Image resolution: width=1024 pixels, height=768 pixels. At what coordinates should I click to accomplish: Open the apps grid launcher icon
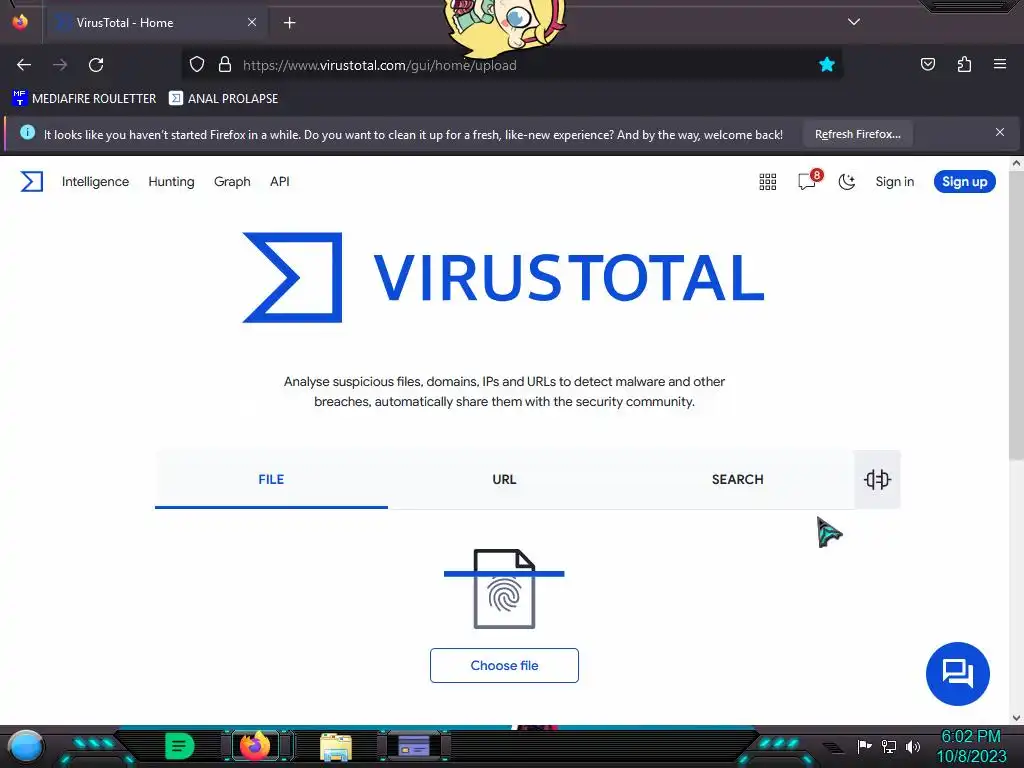(768, 182)
